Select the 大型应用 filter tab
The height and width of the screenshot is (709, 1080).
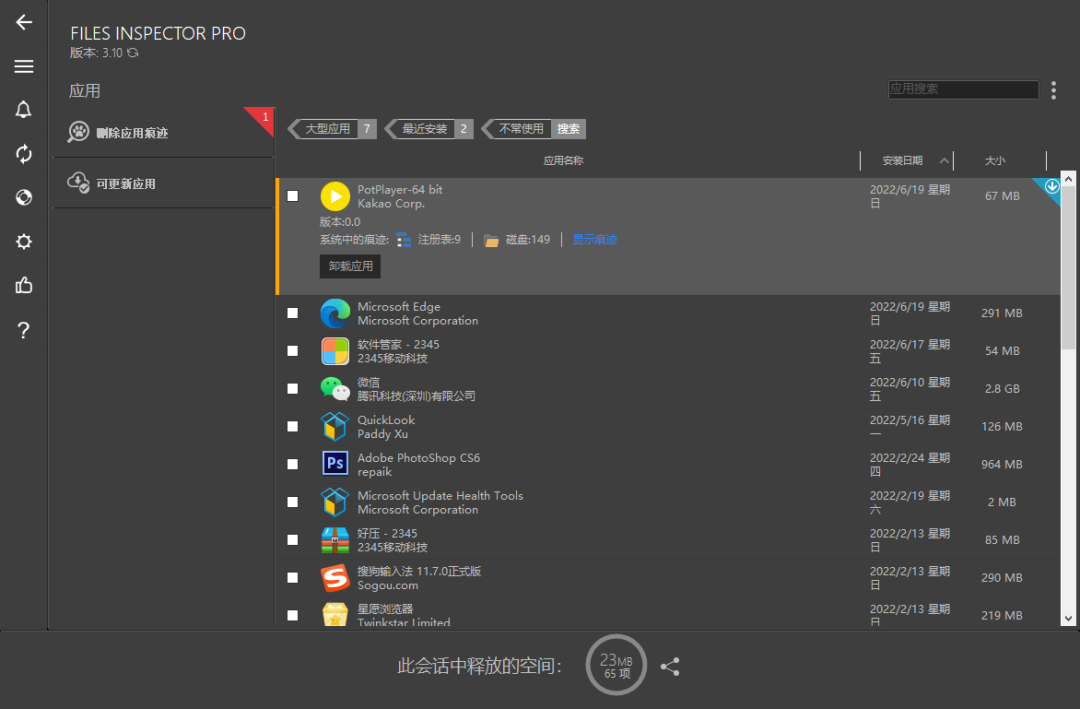[332, 129]
